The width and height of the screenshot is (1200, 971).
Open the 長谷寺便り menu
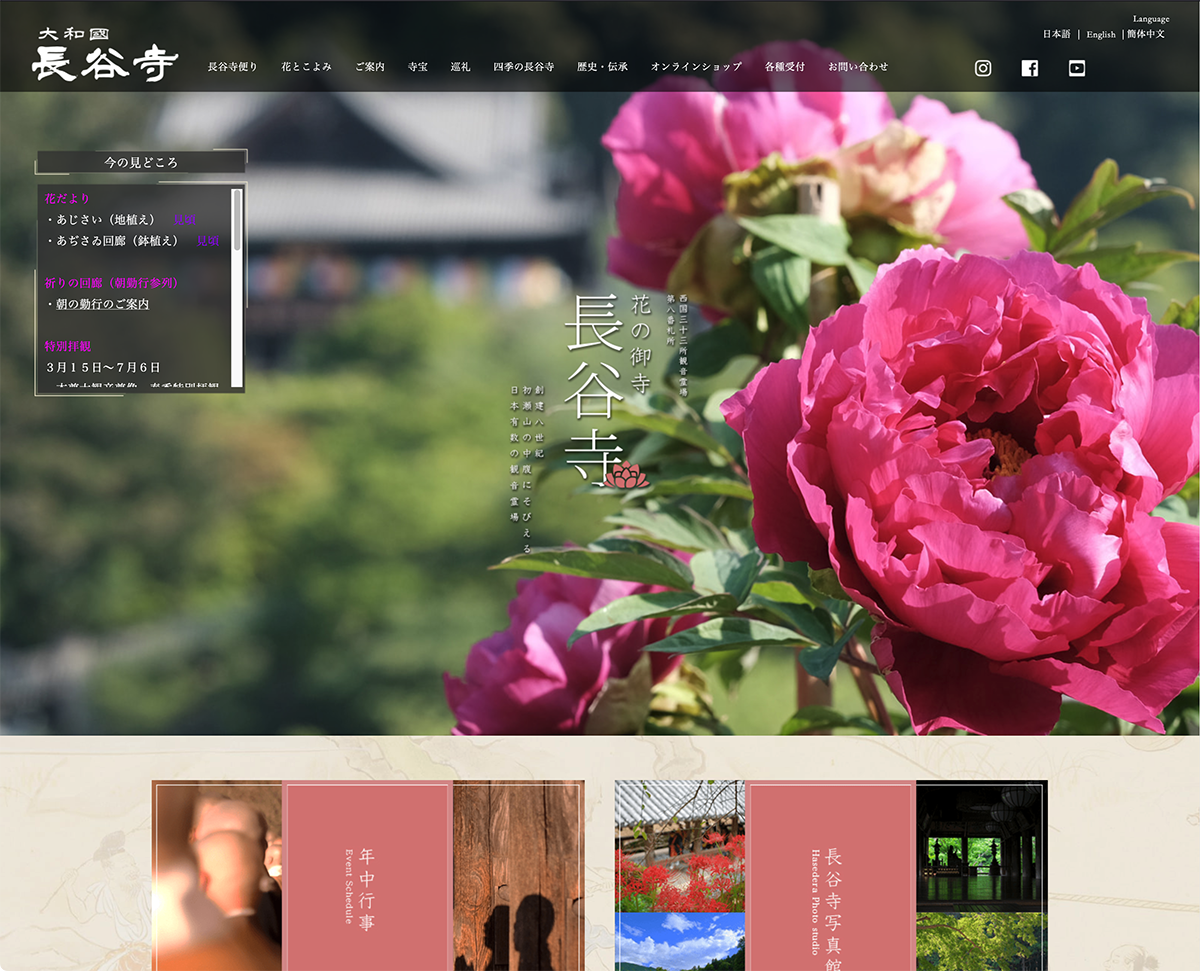pos(233,67)
